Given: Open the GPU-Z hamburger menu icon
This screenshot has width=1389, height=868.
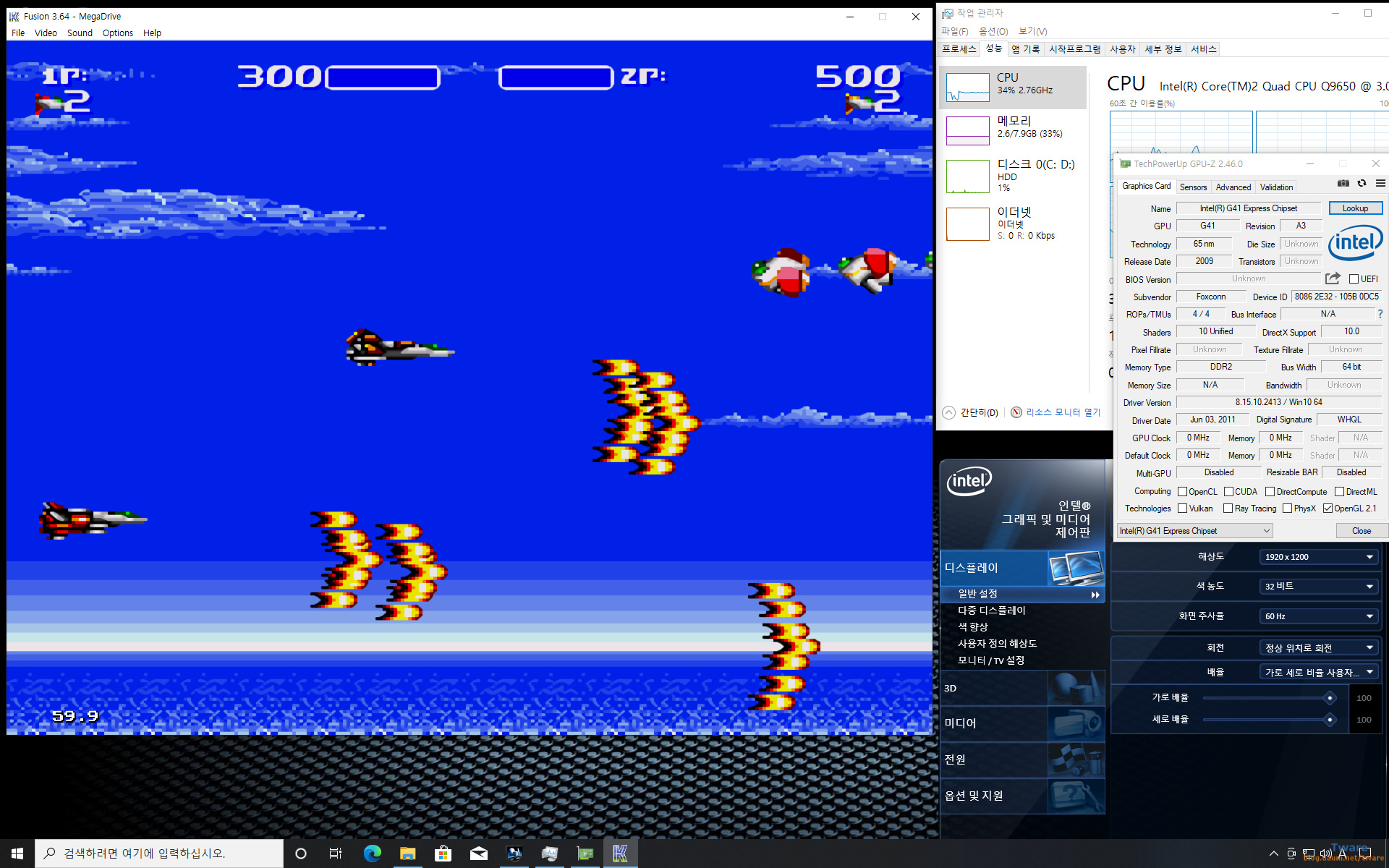Looking at the screenshot, I should tap(1380, 184).
